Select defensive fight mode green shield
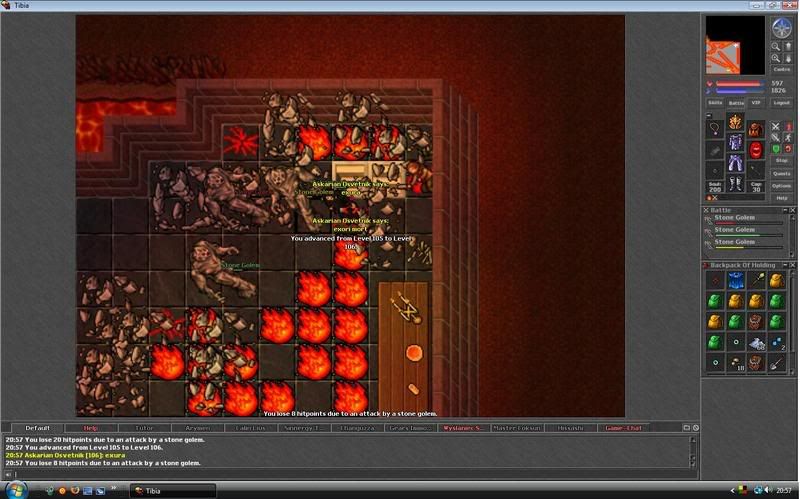 click(776, 149)
